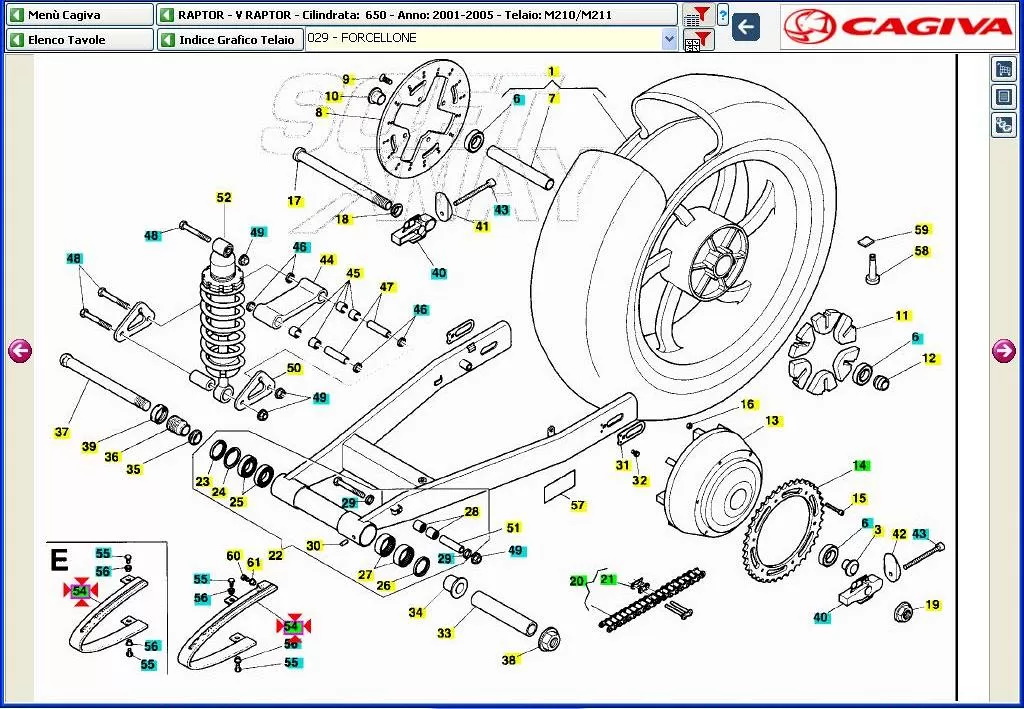Select green part number 21 on chain
The height and width of the screenshot is (709, 1024).
pos(609,580)
